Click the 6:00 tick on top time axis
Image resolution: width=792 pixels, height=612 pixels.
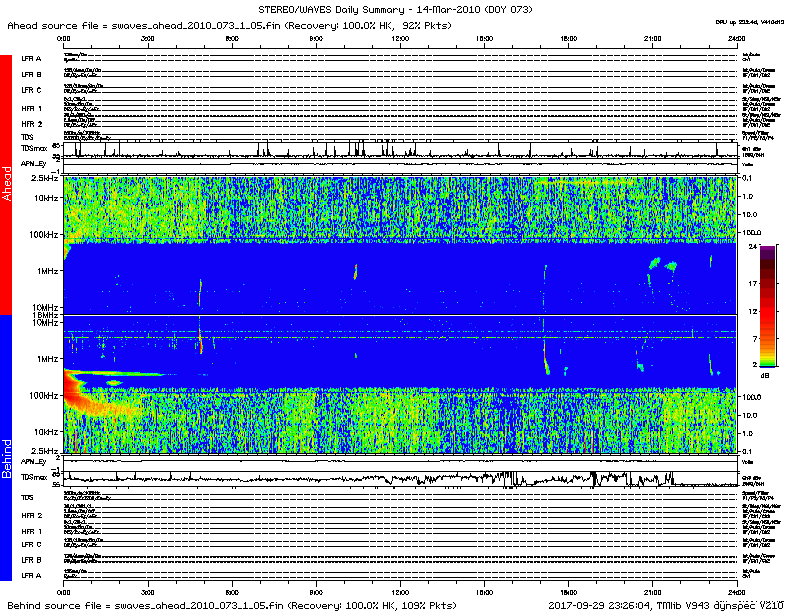click(232, 38)
